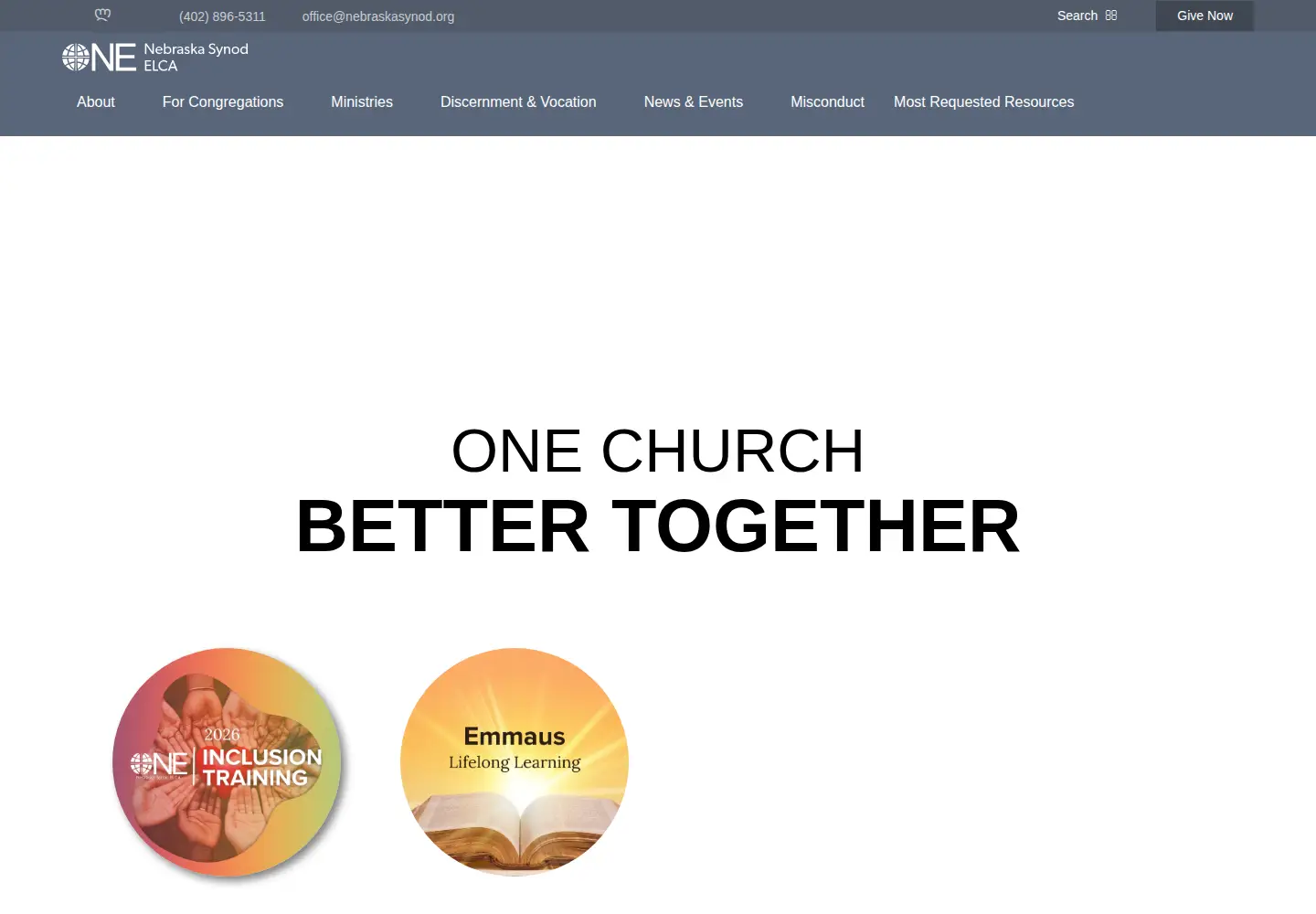Click the Nebraska Synod ELCA logo
Screen dimensions: 1316x914
(x=155, y=57)
